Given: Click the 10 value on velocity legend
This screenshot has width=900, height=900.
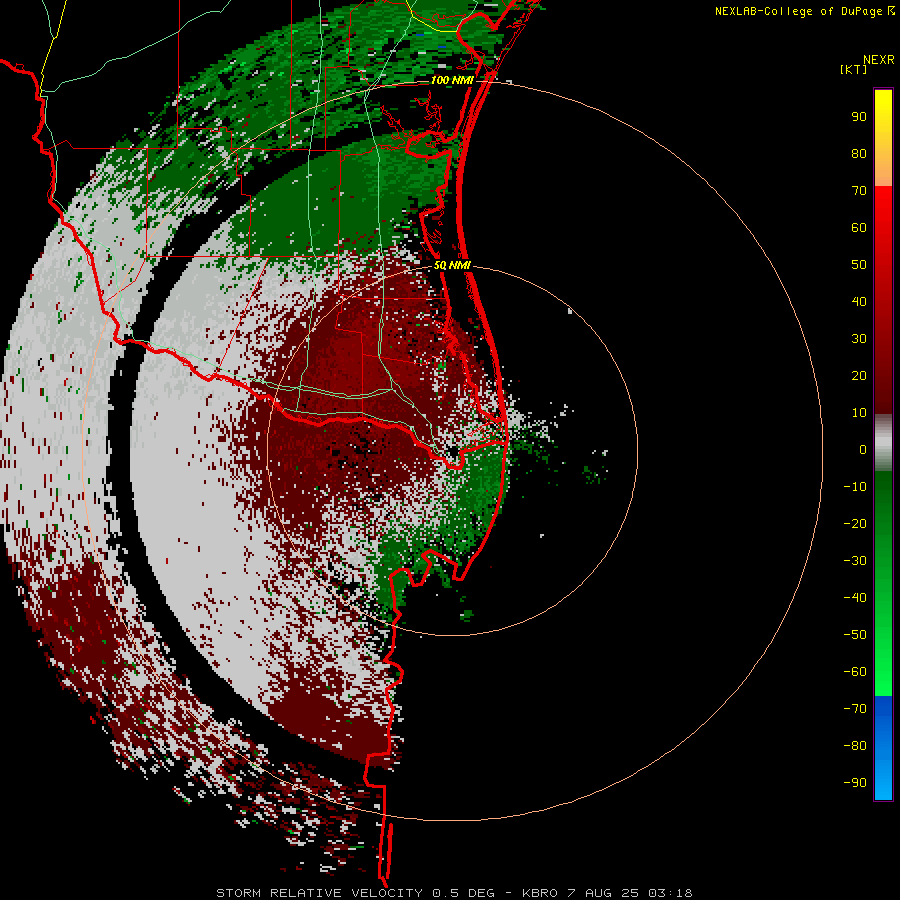Looking at the screenshot, I should pos(859,413).
